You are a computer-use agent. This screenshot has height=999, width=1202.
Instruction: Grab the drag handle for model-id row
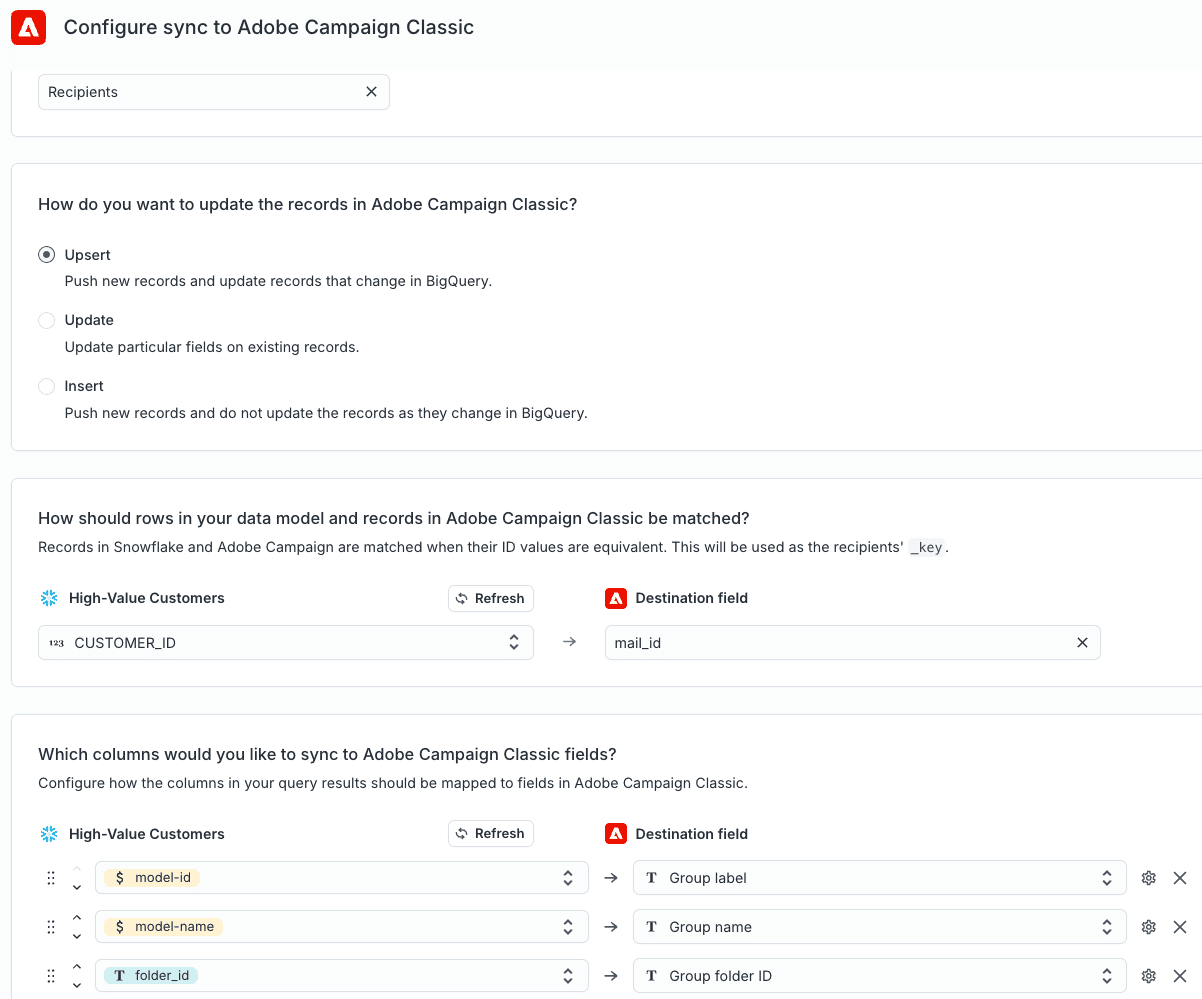[51, 878]
